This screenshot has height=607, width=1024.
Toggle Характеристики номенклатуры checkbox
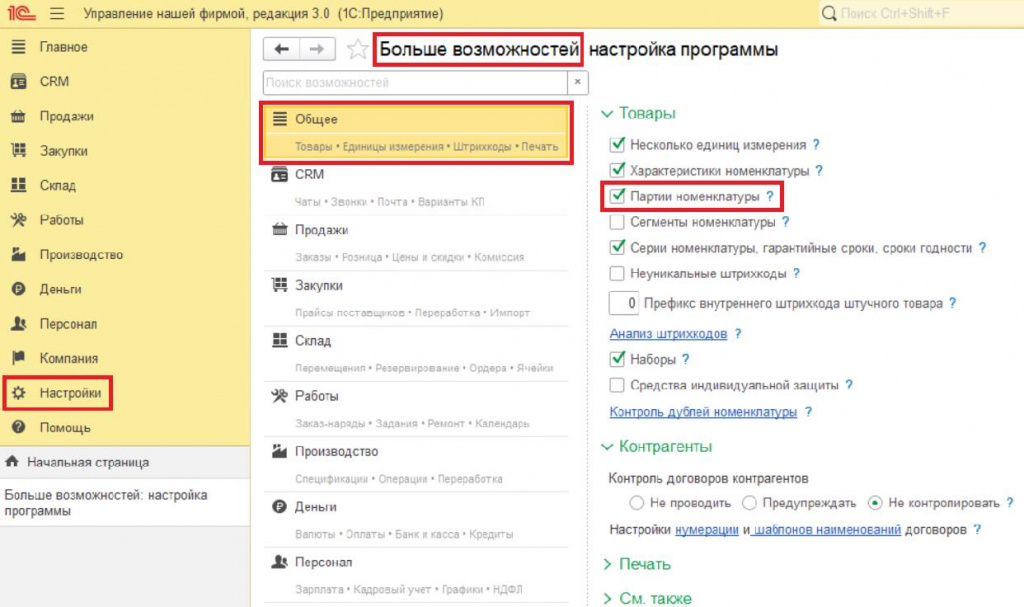[x=616, y=171]
